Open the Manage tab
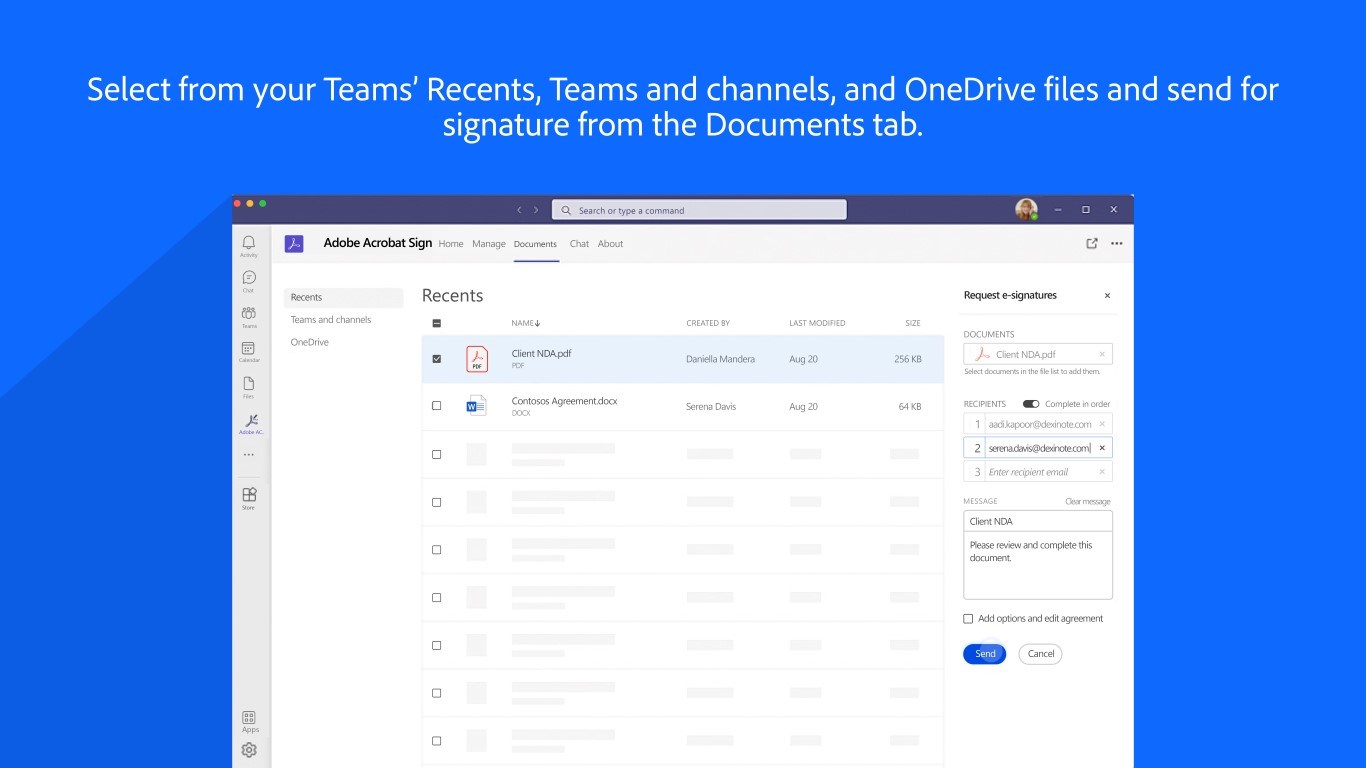The image size is (1366, 768). (489, 244)
